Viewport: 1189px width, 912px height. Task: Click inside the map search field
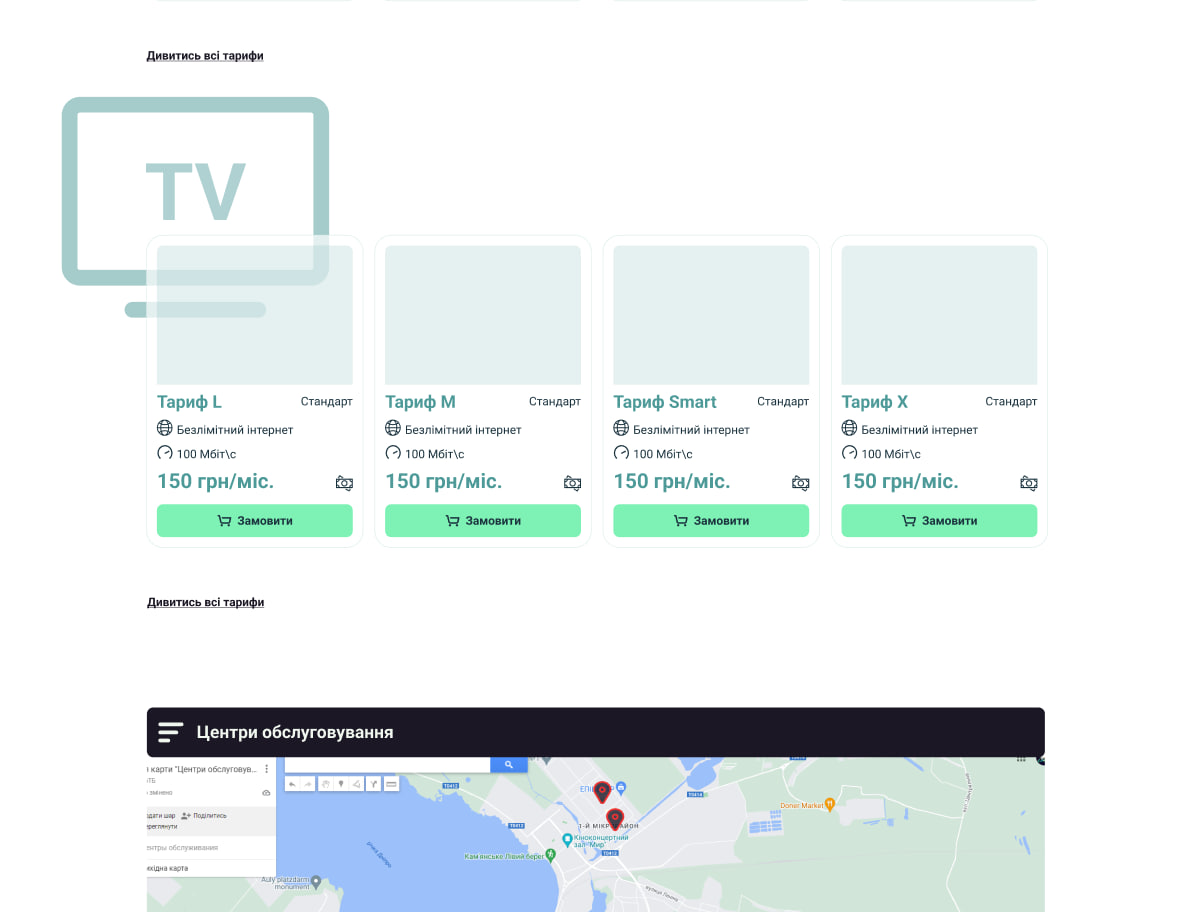tap(386, 765)
